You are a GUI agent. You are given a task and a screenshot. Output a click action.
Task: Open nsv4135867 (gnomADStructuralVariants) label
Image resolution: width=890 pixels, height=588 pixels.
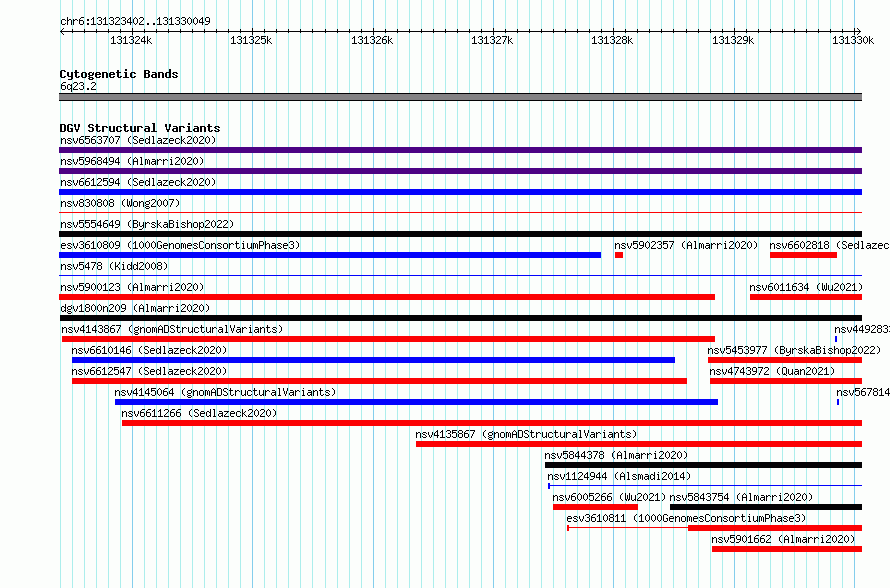(526, 434)
